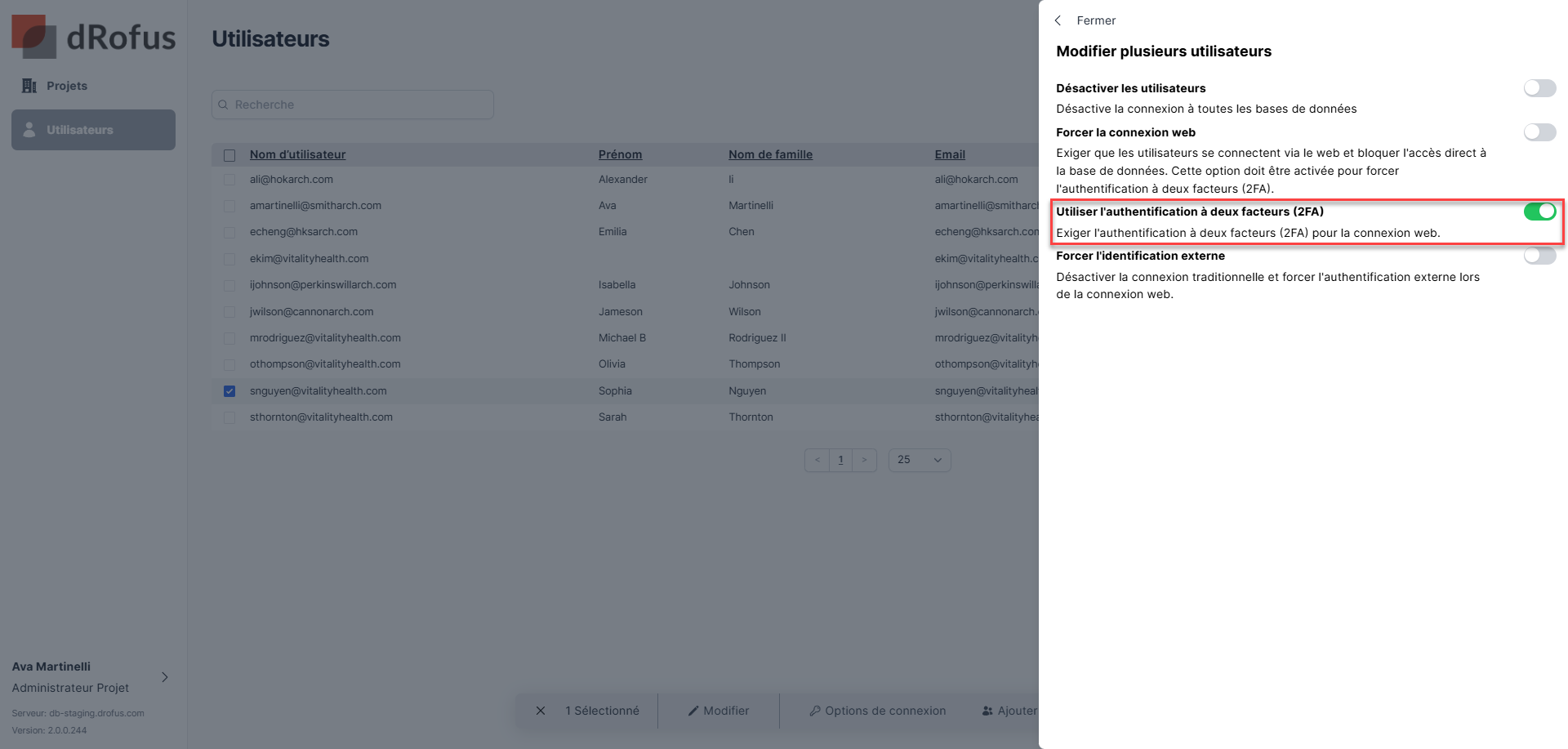This screenshot has height=749, width=1568.
Task: Enable the Désactiver les utilisateurs toggle
Action: pyautogui.click(x=1539, y=88)
